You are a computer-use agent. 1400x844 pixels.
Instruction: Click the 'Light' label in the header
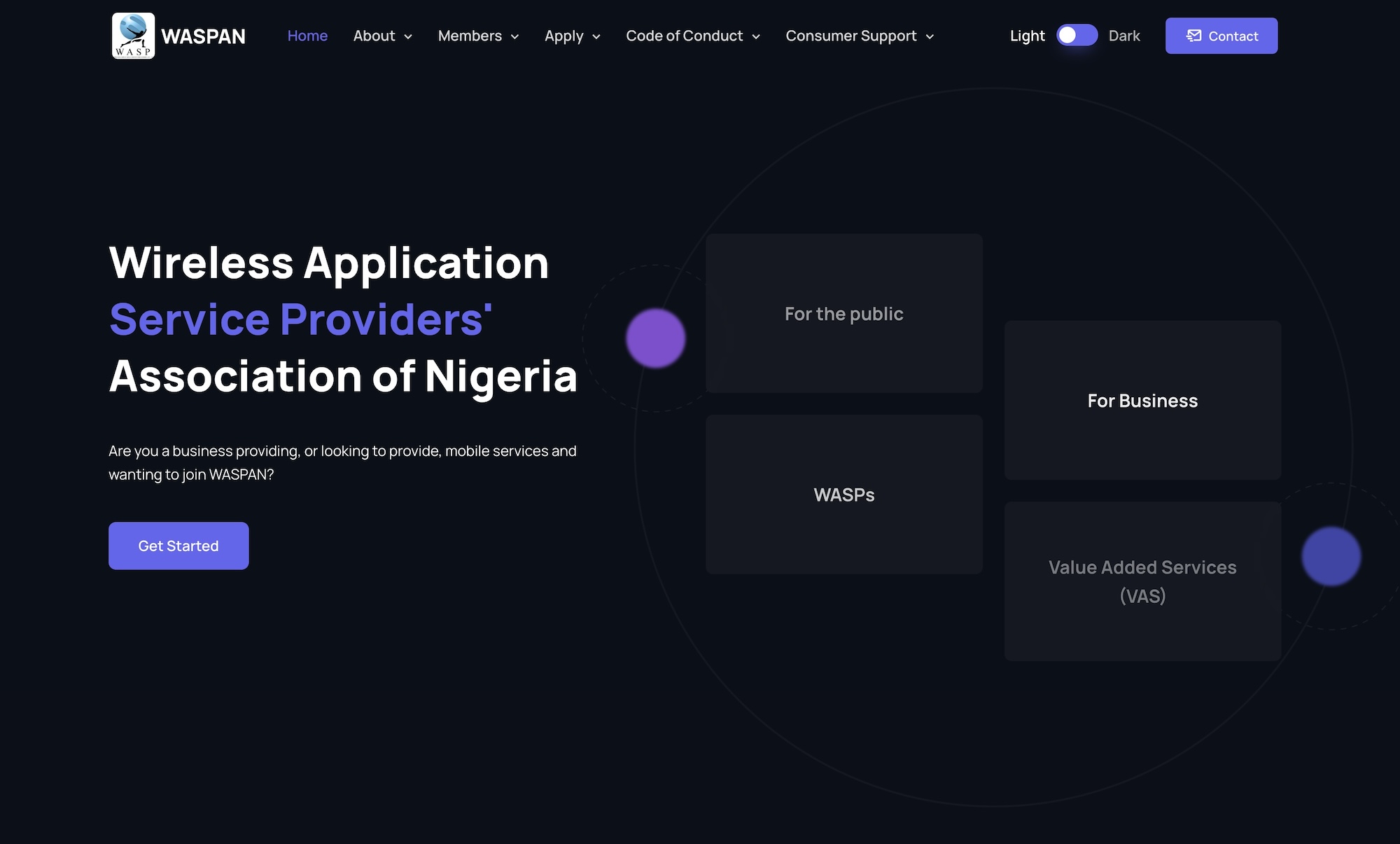point(1026,35)
